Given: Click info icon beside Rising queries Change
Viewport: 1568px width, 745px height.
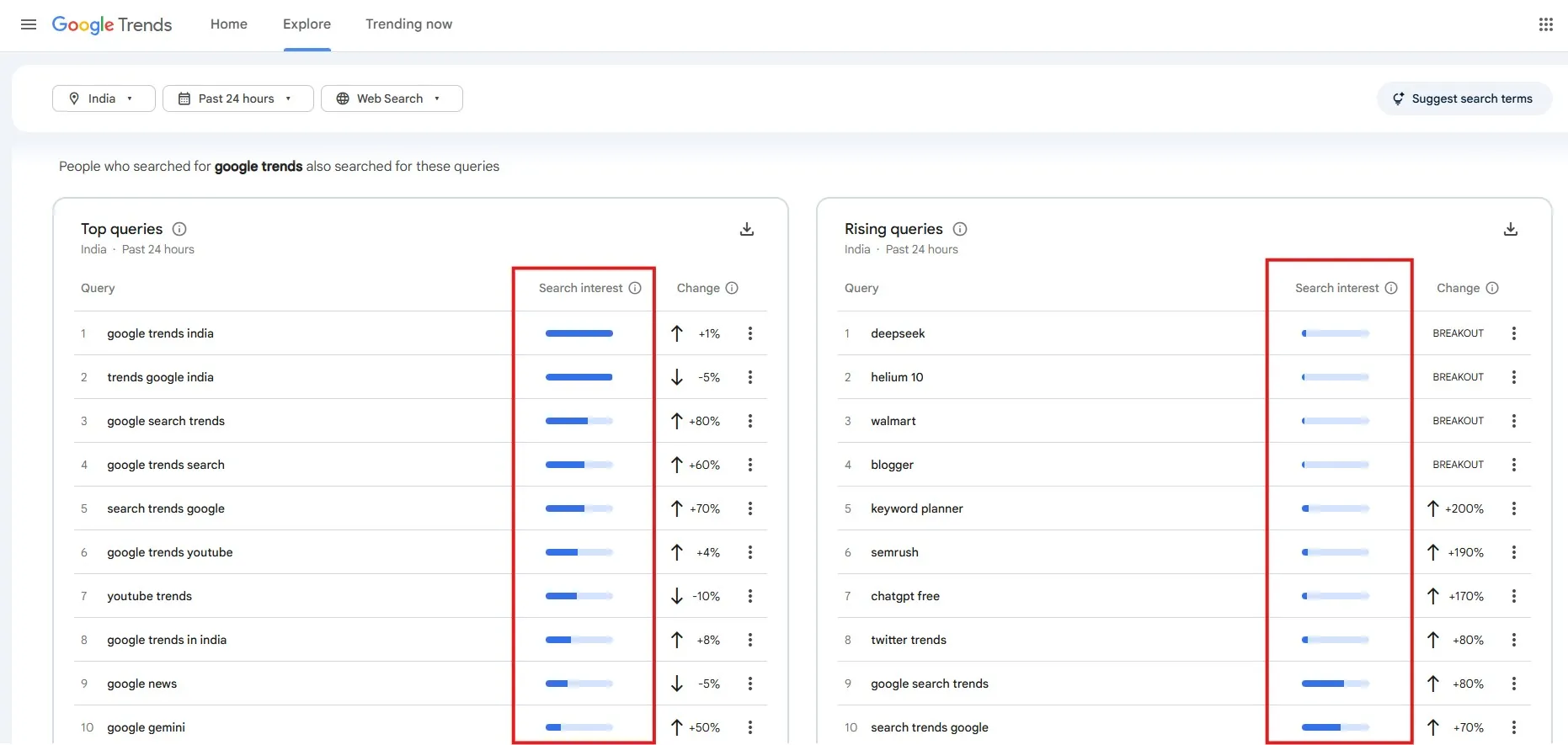Looking at the screenshot, I should pos(1492,288).
